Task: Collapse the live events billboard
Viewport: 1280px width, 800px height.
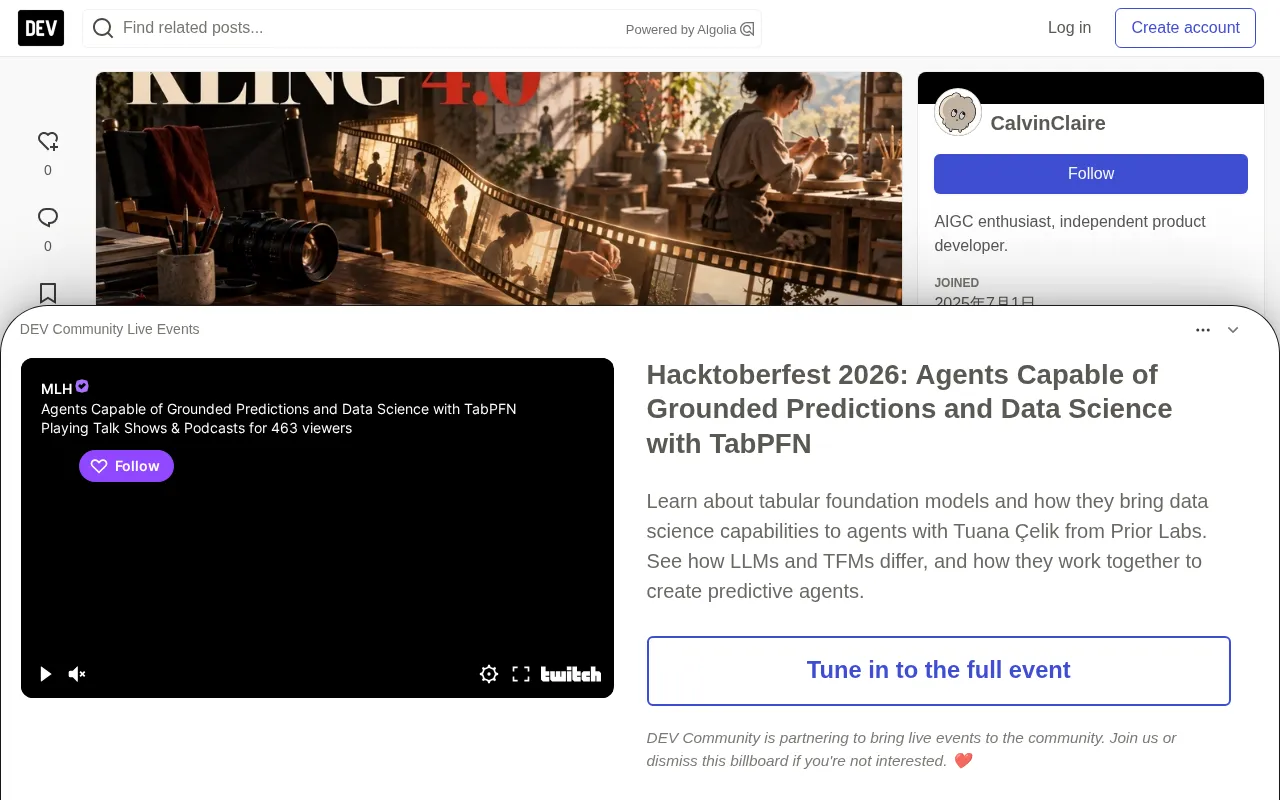Action: click(x=1233, y=330)
